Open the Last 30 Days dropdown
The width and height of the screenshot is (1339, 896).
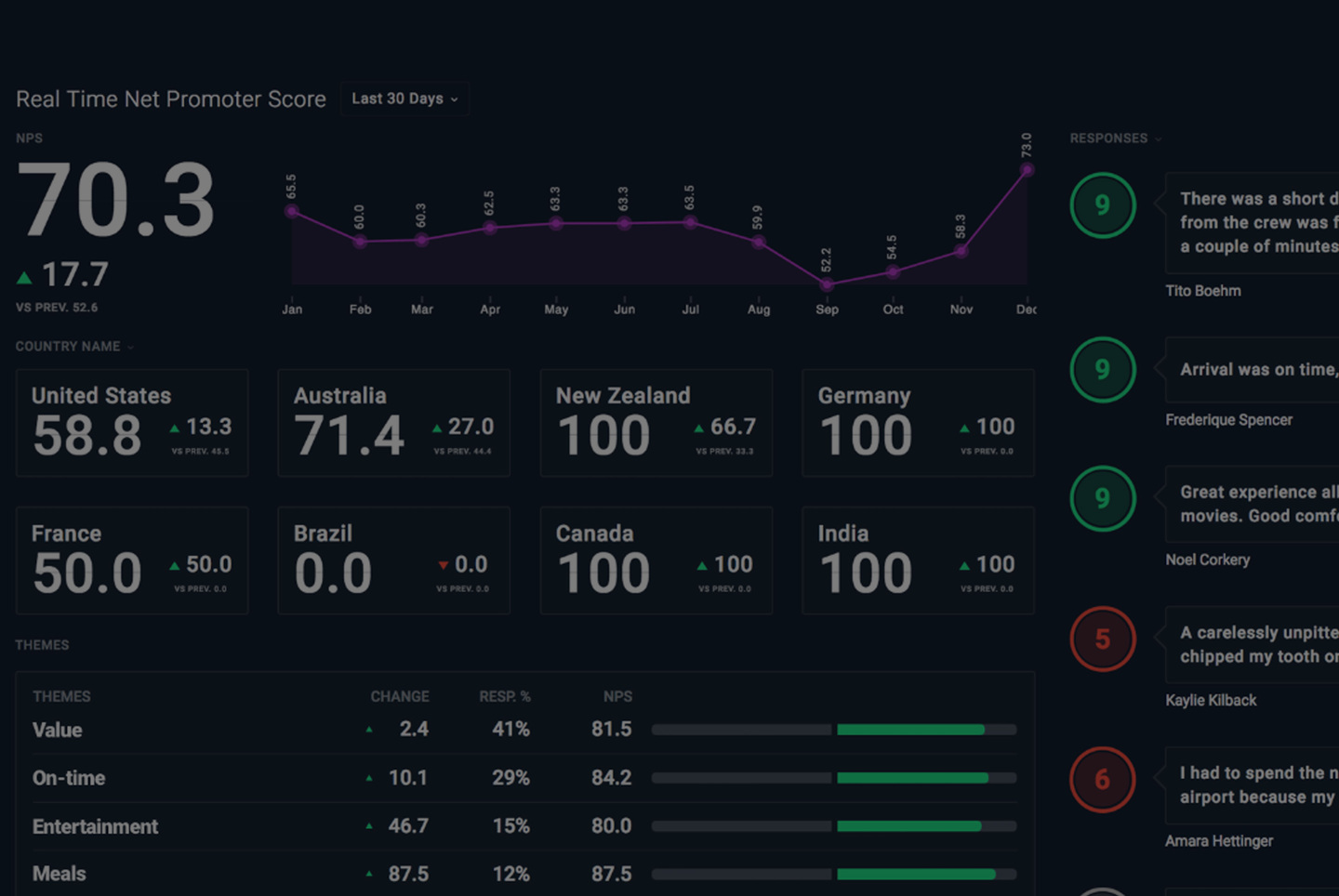tap(404, 99)
